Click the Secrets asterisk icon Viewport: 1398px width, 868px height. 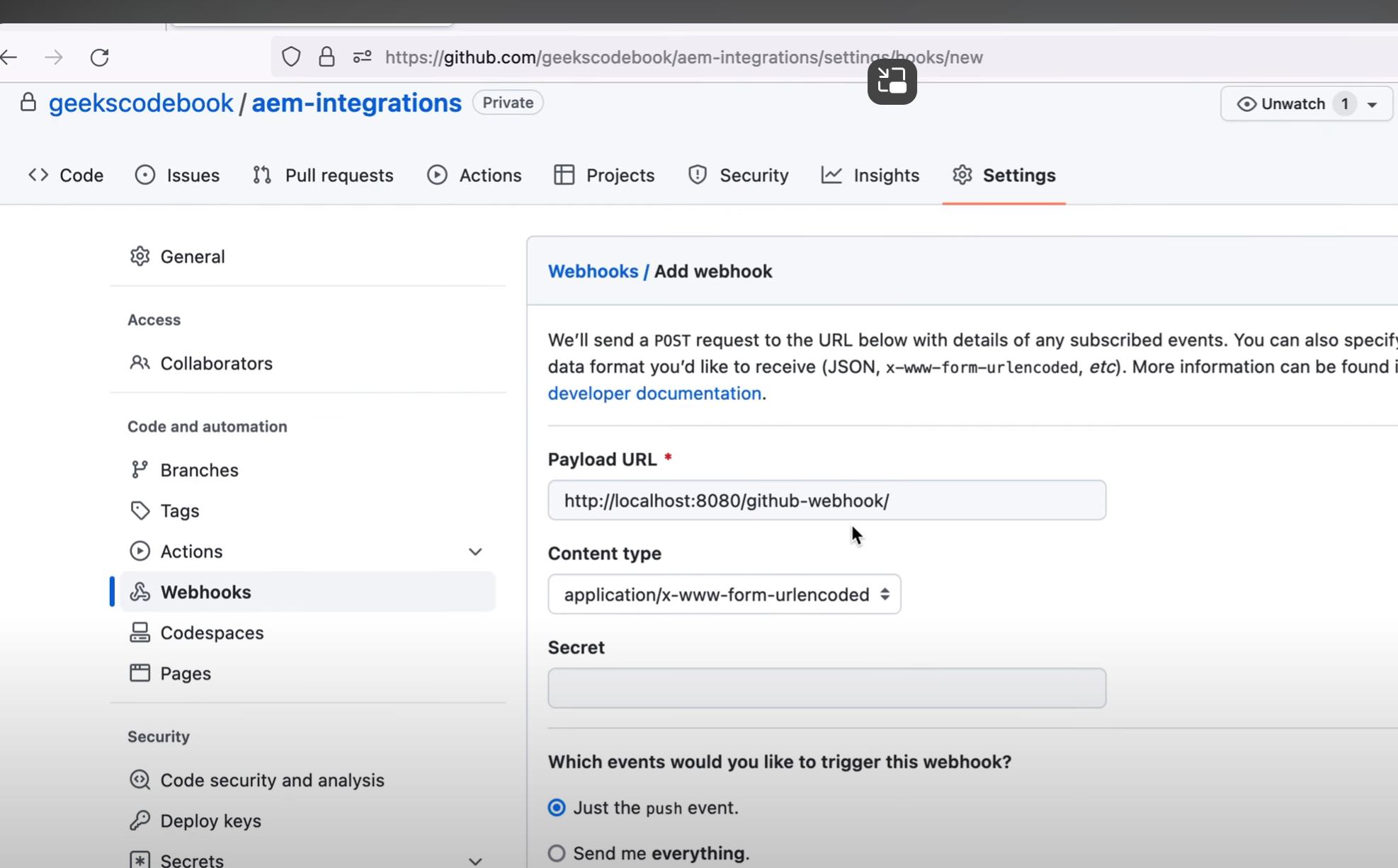(140, 860)
